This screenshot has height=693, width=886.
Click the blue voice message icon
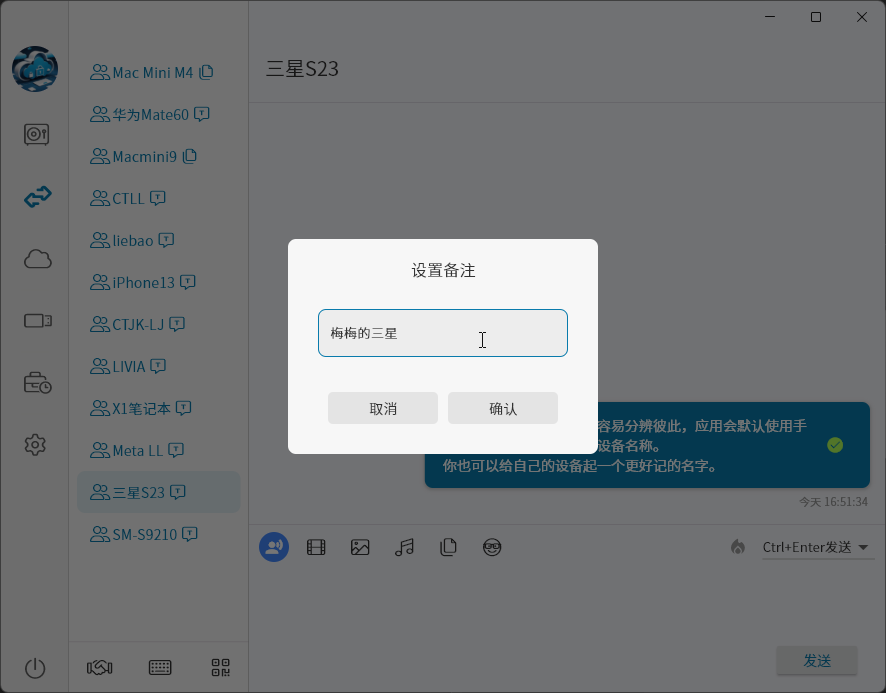[x=273, y=547]
